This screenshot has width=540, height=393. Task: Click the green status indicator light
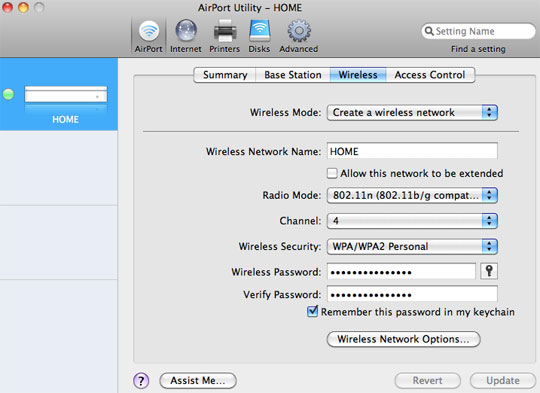click(x=9, y=94)
